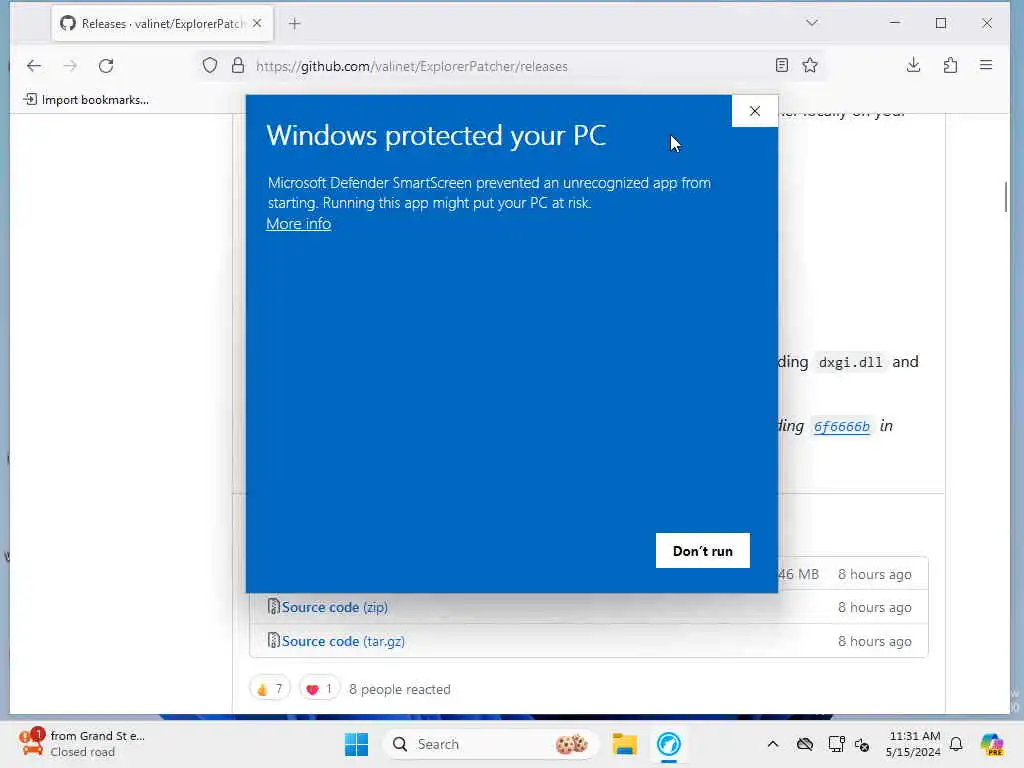Screen dimensions: 1024x768
Task: Reload the current page
Action: (106, 65)
